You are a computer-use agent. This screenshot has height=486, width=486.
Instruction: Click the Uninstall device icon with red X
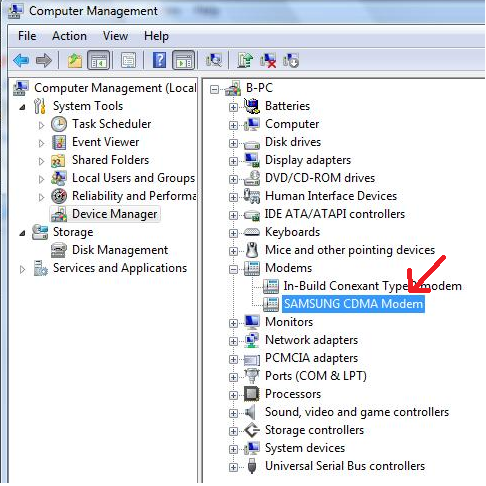(268, 61)
